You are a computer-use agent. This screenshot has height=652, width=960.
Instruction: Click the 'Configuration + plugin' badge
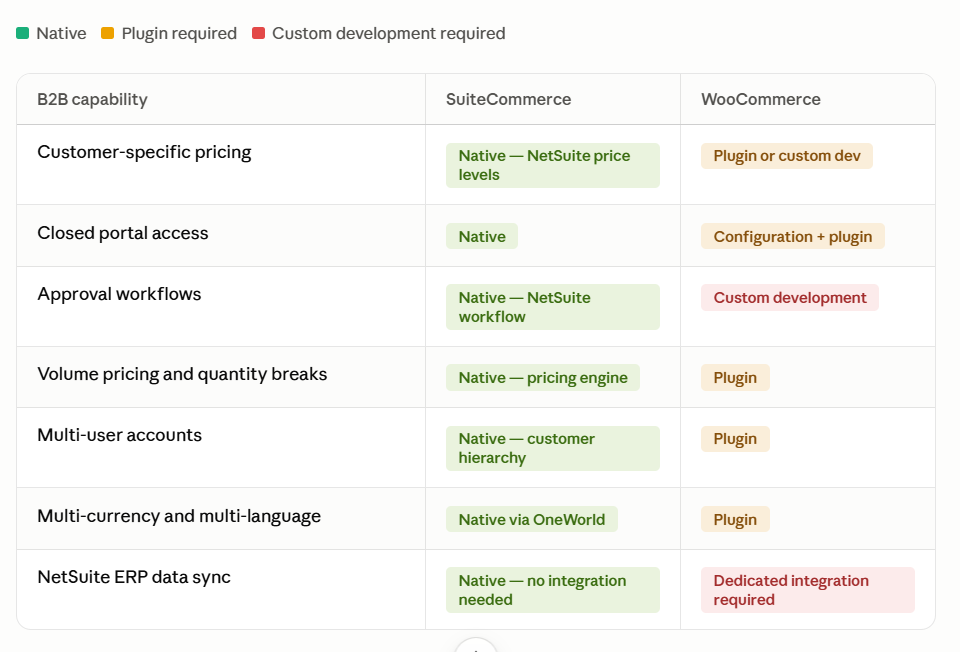tap(793, 236)
